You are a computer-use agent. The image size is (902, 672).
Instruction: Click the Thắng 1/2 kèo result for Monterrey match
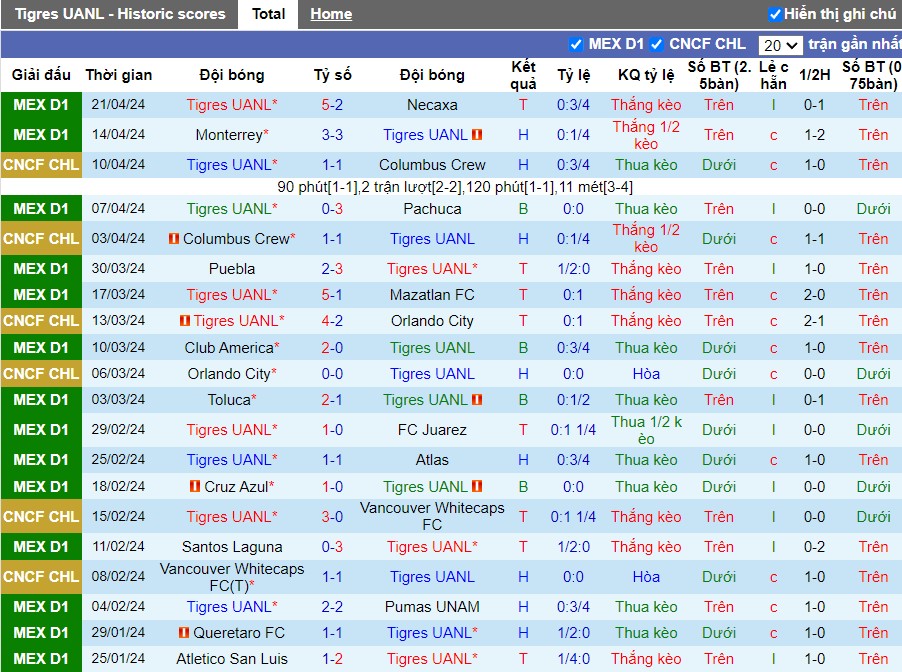[646, 135]
